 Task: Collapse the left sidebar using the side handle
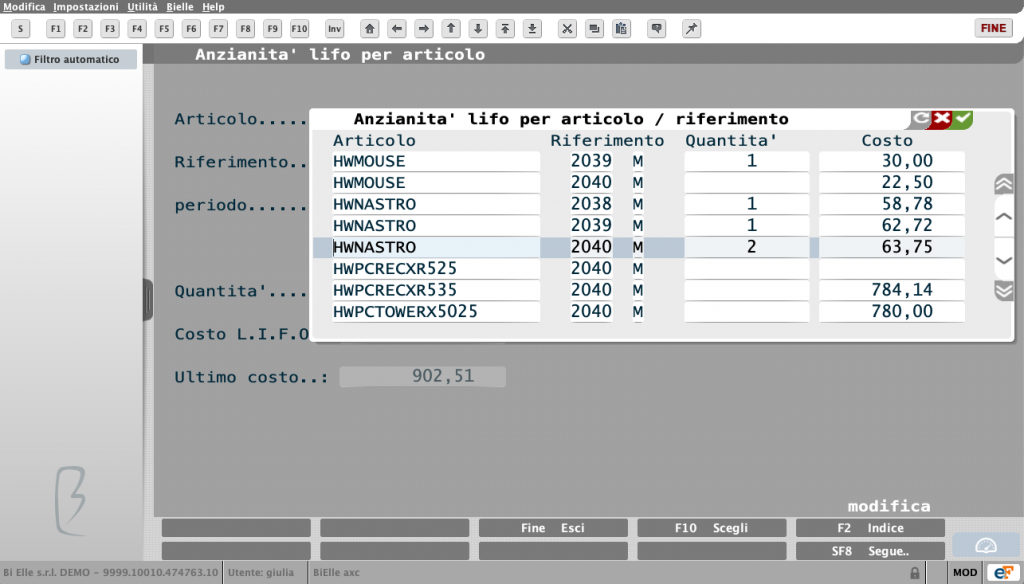[x=148, y=300]
